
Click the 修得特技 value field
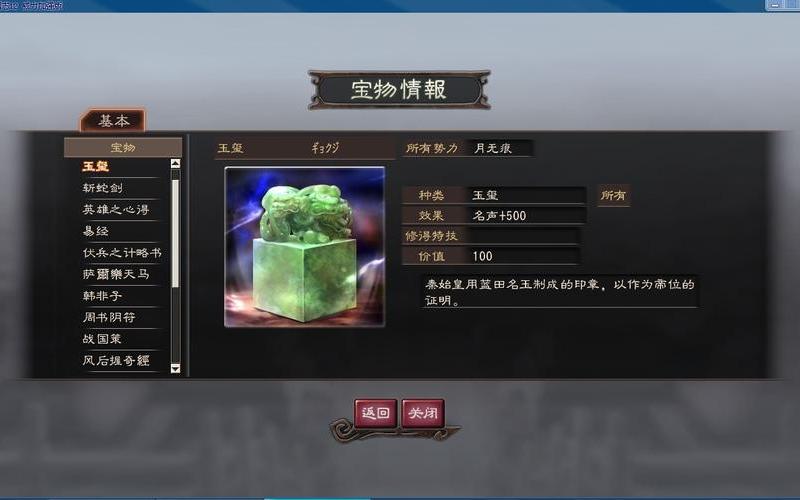[x=523, y=236]
